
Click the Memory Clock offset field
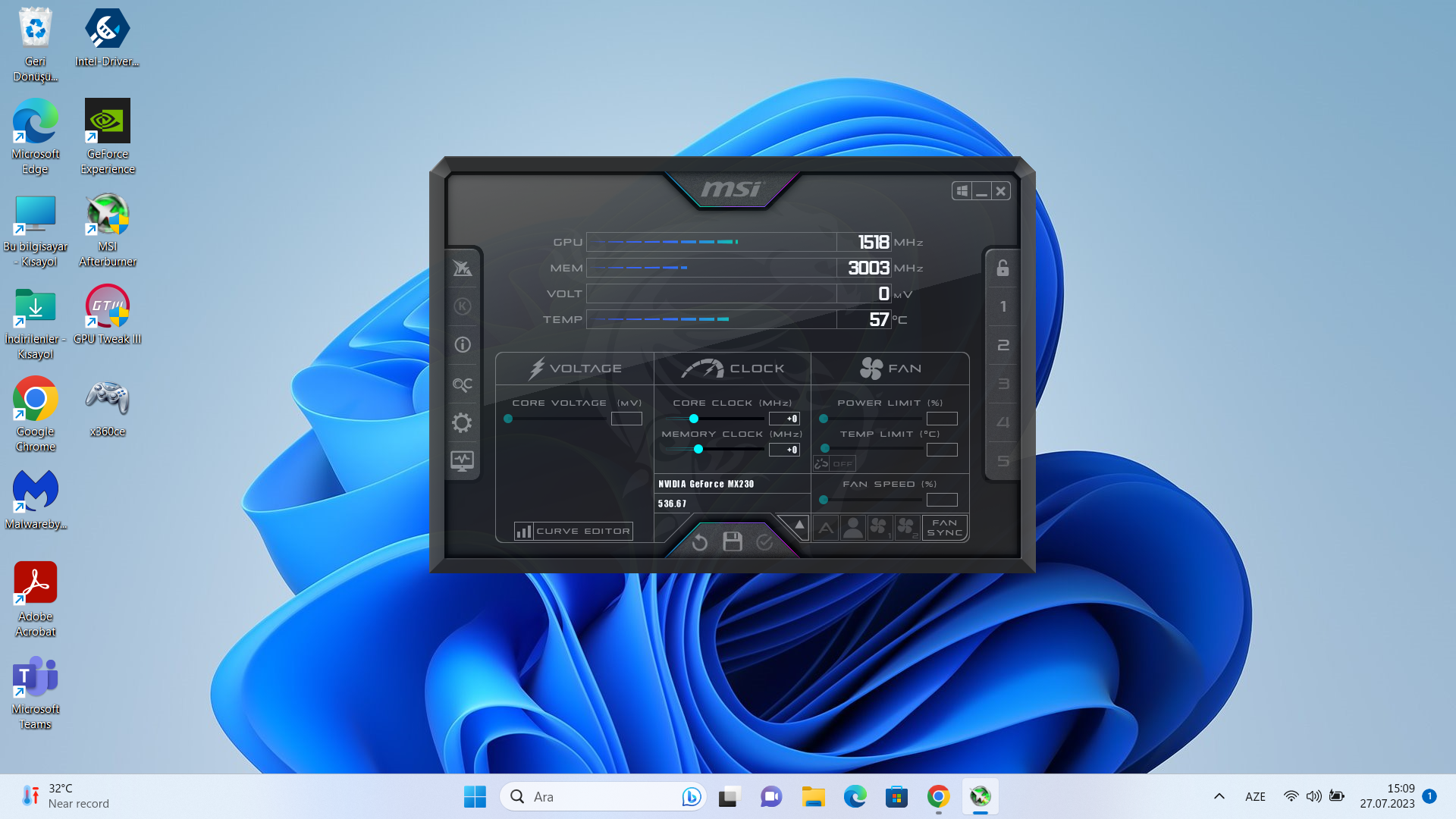(784, 450)
